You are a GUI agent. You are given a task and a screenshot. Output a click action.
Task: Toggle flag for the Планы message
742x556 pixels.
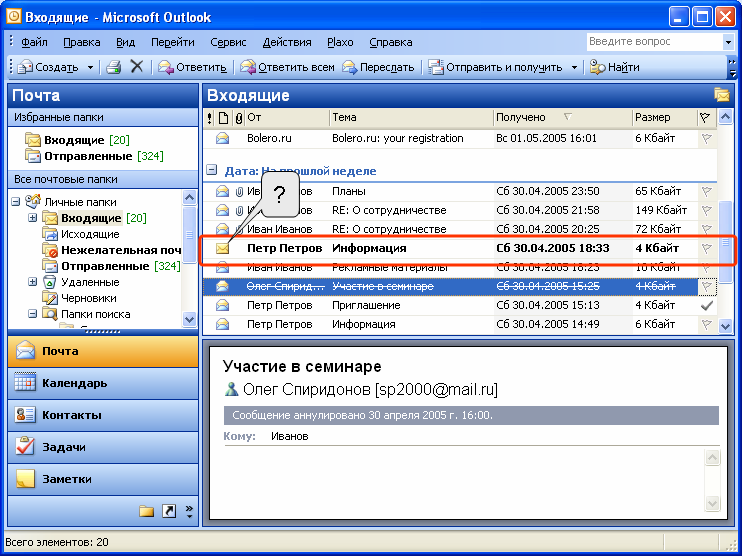point(707,192)
